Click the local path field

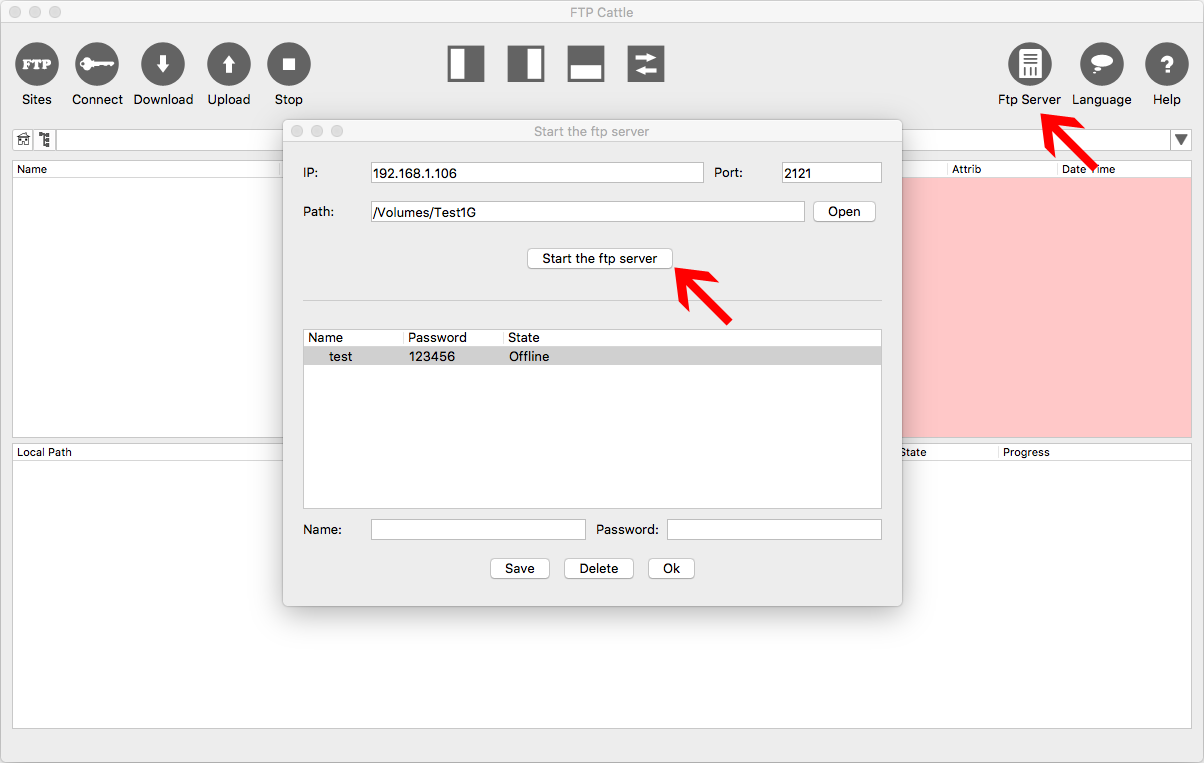pyautogui.click(x=169, y=140)
